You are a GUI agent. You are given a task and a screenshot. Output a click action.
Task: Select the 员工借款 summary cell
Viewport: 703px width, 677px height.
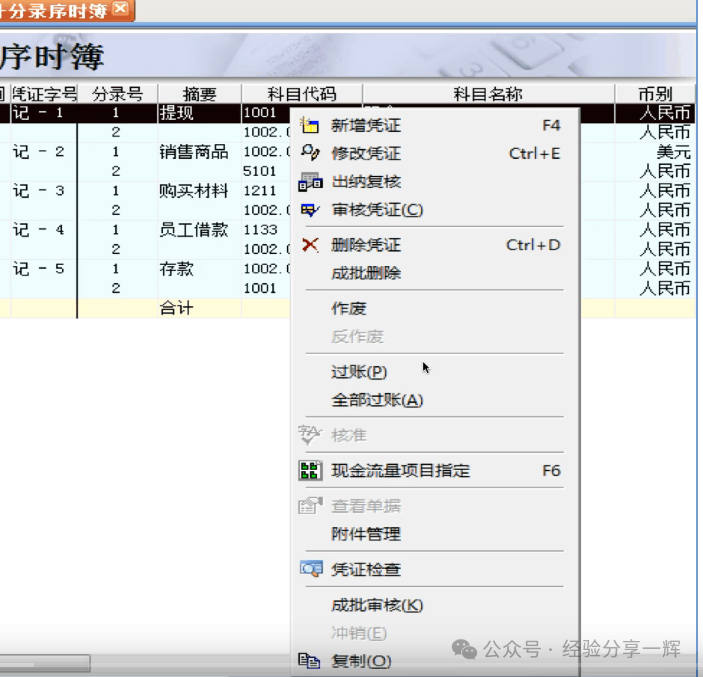point(194,230)
